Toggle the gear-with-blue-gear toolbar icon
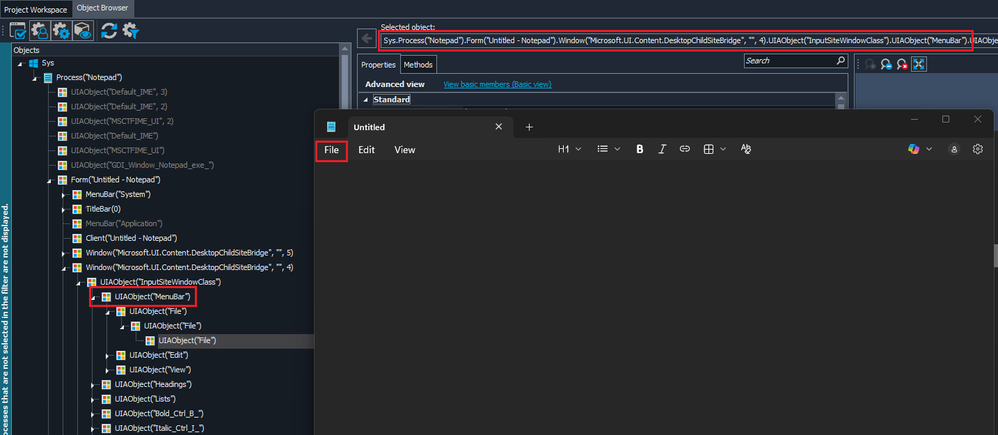 (x=61, y=30)
